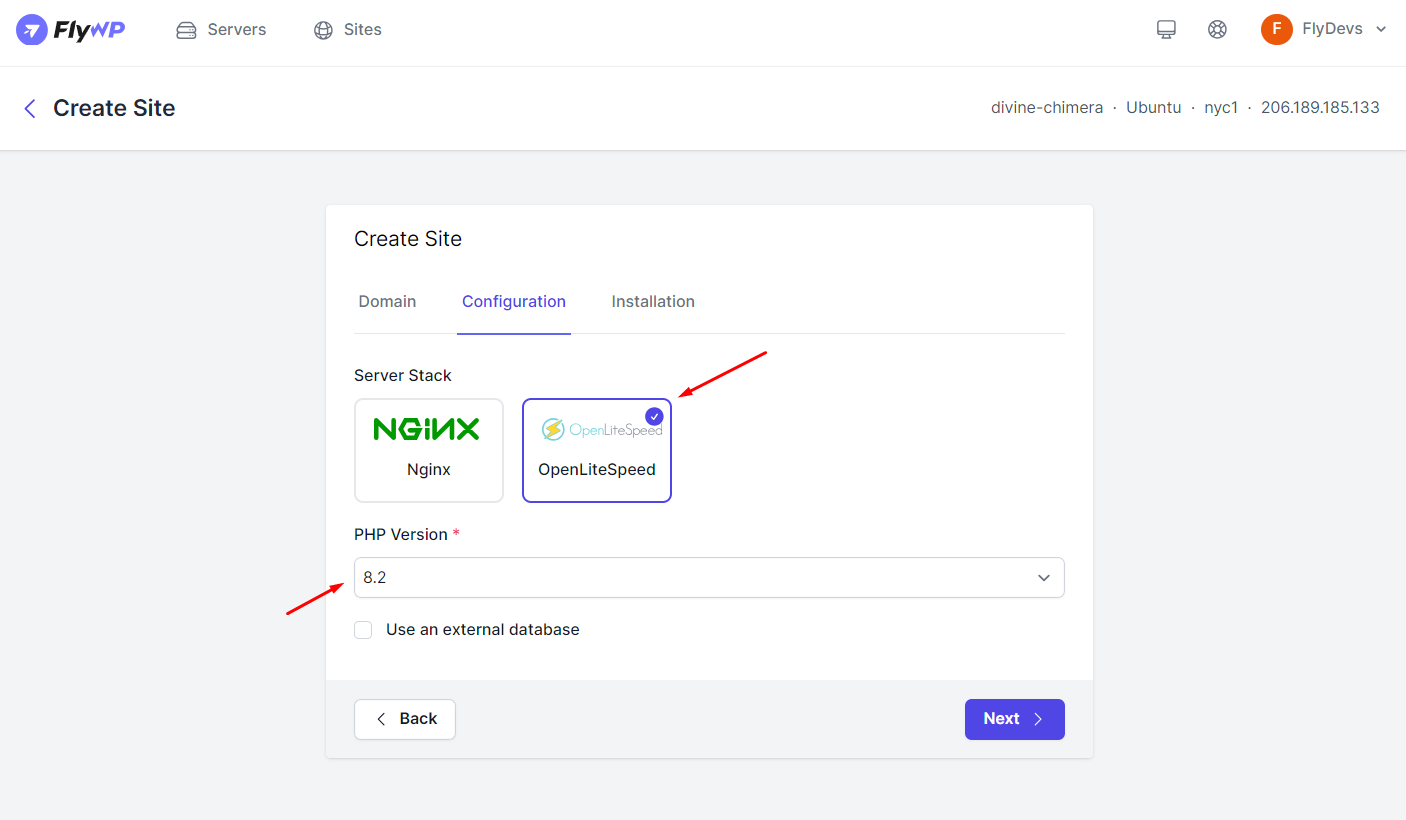Switch to the Domain tab

pos(387,301)
